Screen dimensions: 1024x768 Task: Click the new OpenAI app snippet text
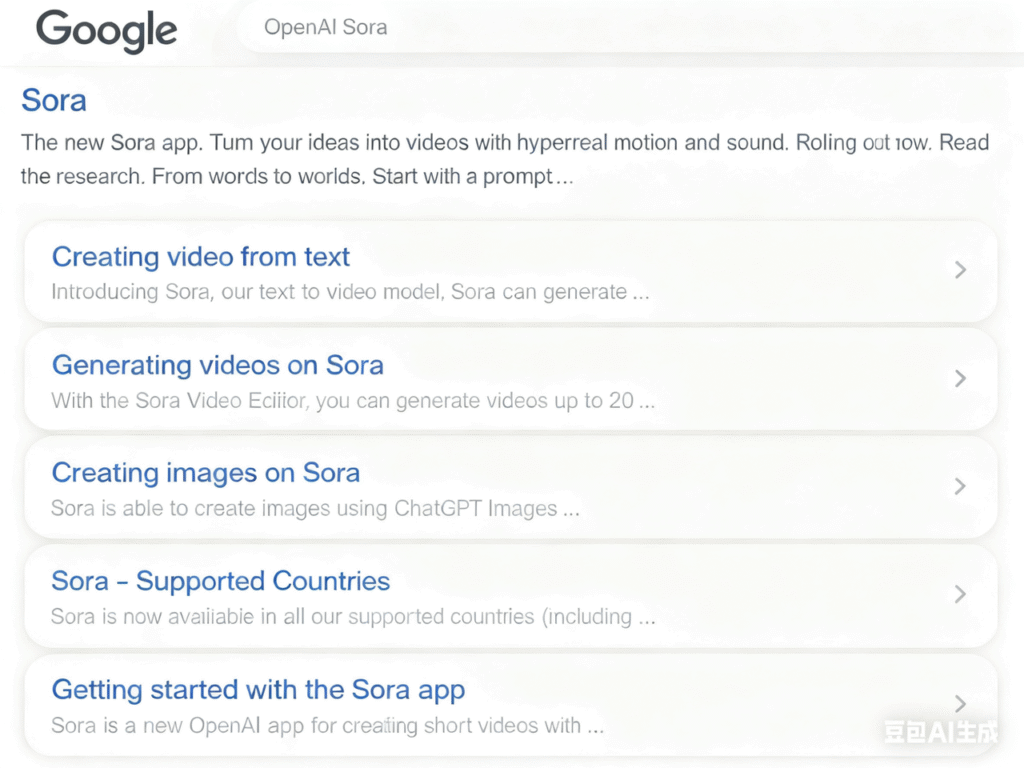[327, 725]
